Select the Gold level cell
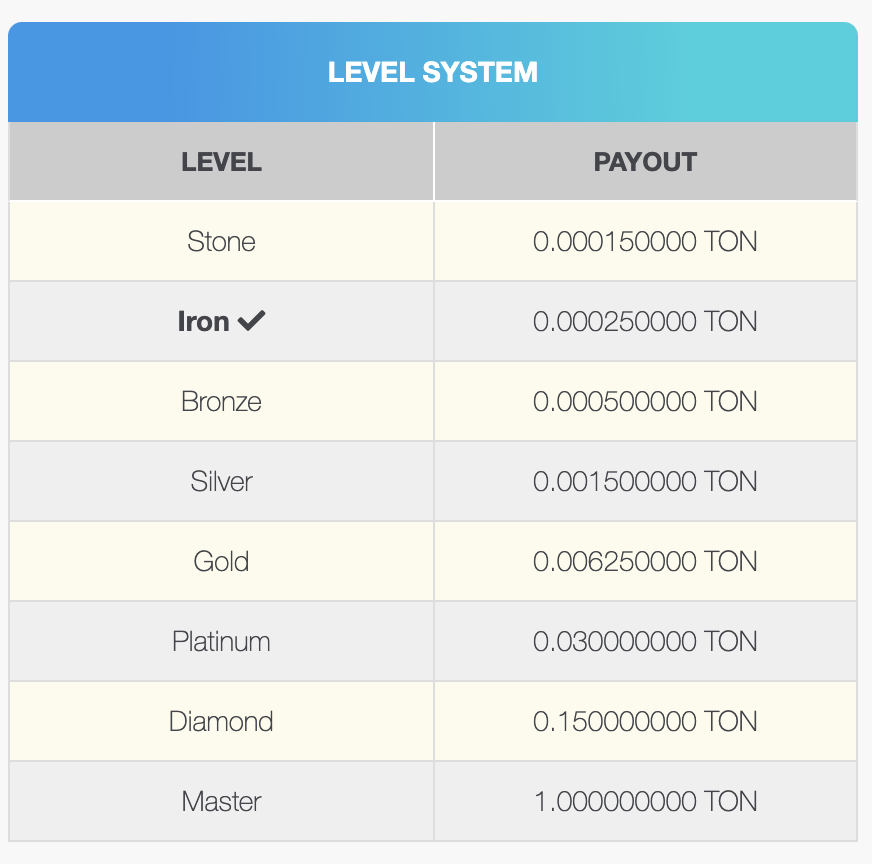This screenshot has width=872, height=864. [221, 561]
